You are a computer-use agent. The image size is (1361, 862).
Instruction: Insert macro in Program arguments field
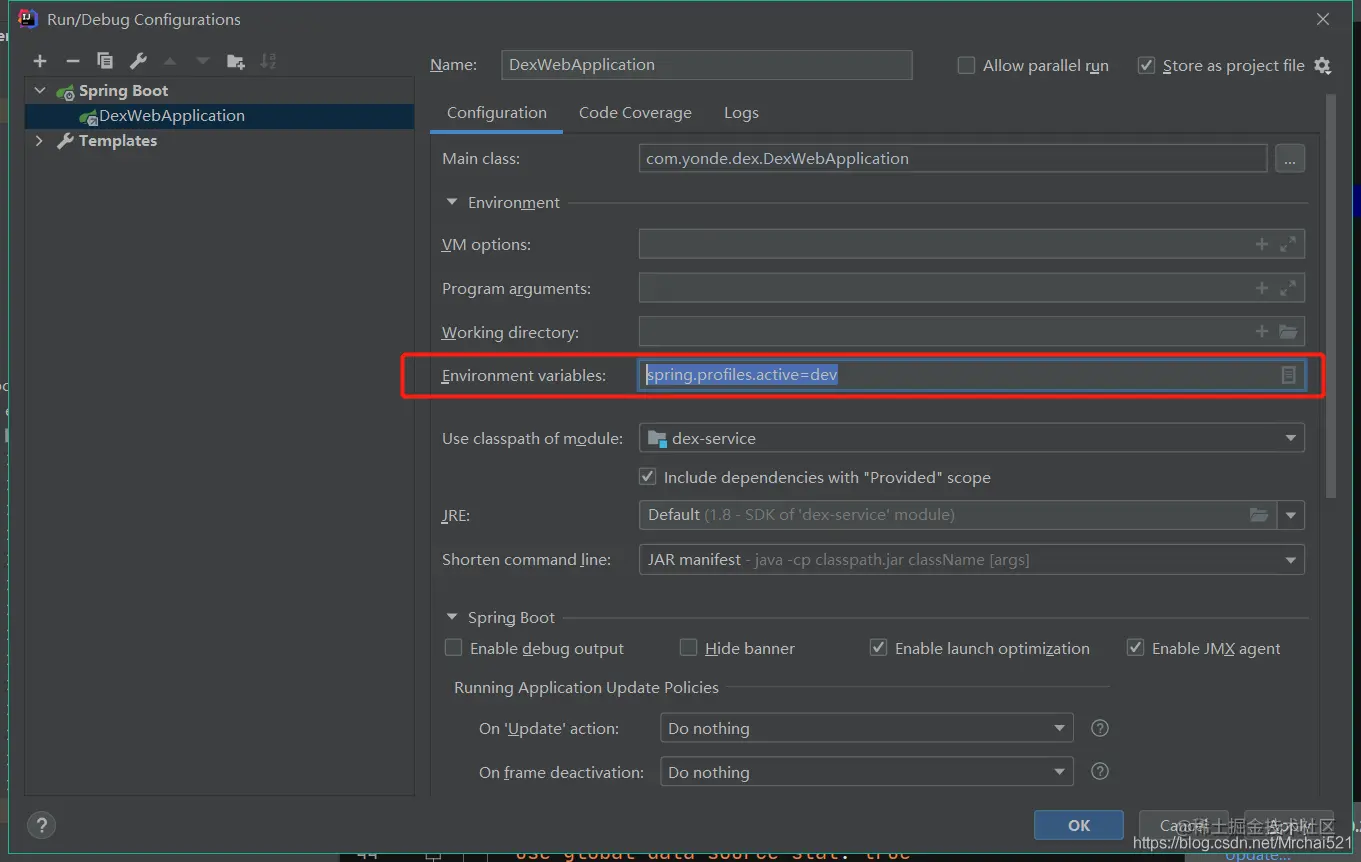1262,288
